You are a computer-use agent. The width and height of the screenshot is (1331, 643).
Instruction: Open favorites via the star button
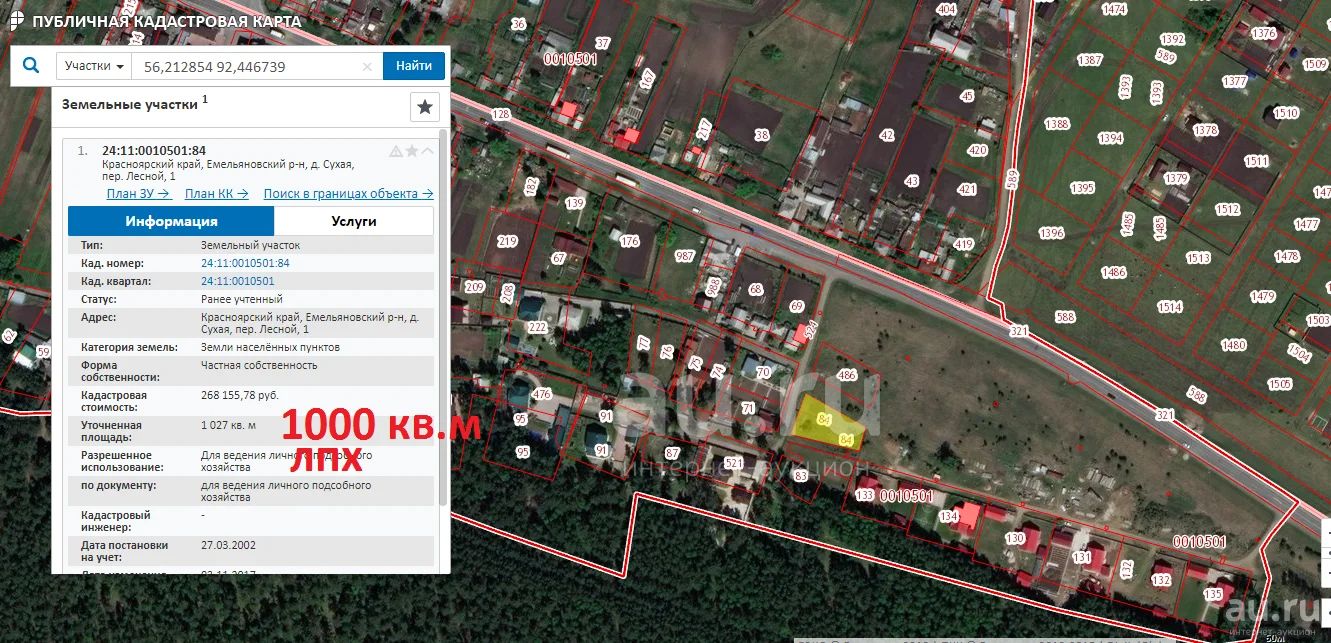click(425, 107)
